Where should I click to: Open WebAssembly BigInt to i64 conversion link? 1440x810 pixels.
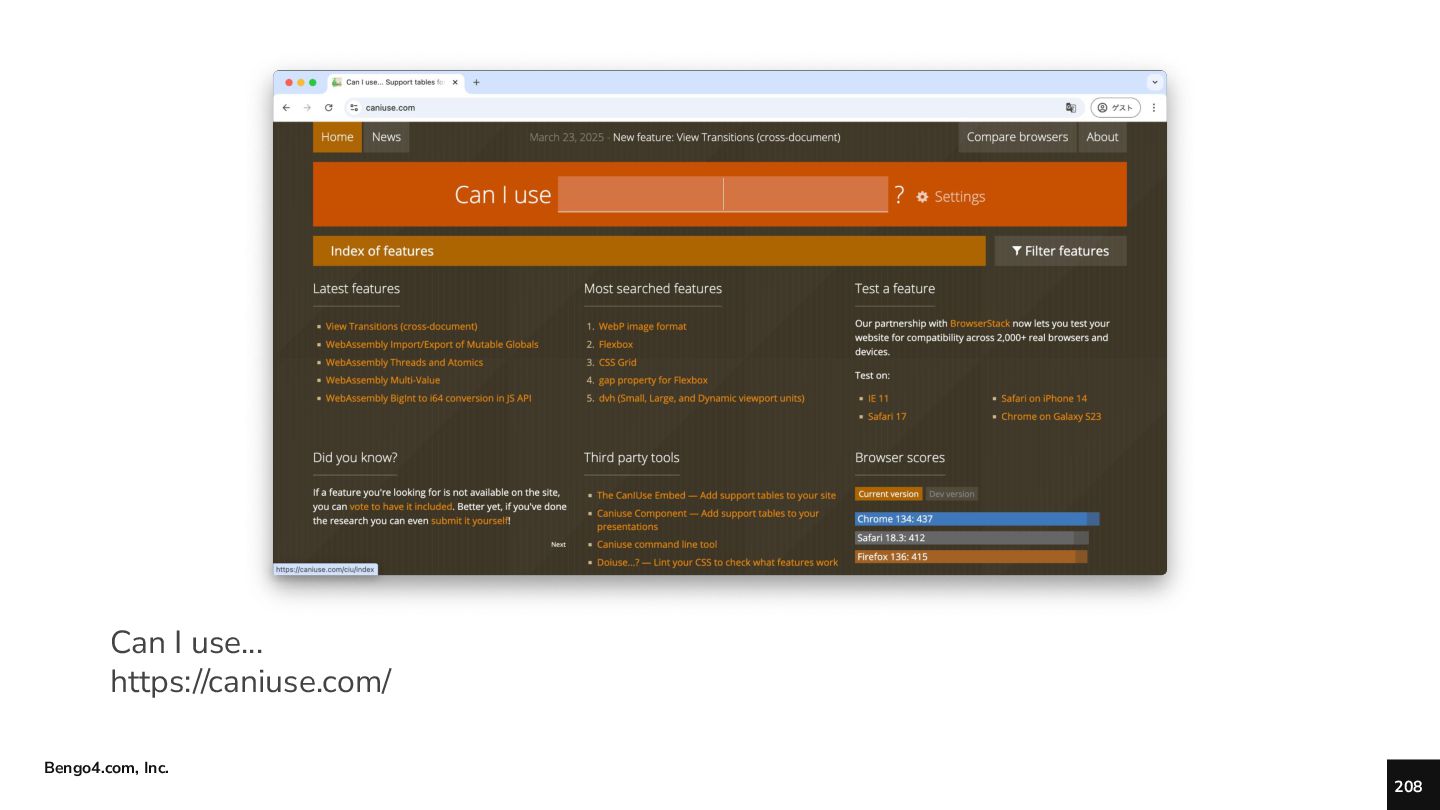tap(428, 398)
